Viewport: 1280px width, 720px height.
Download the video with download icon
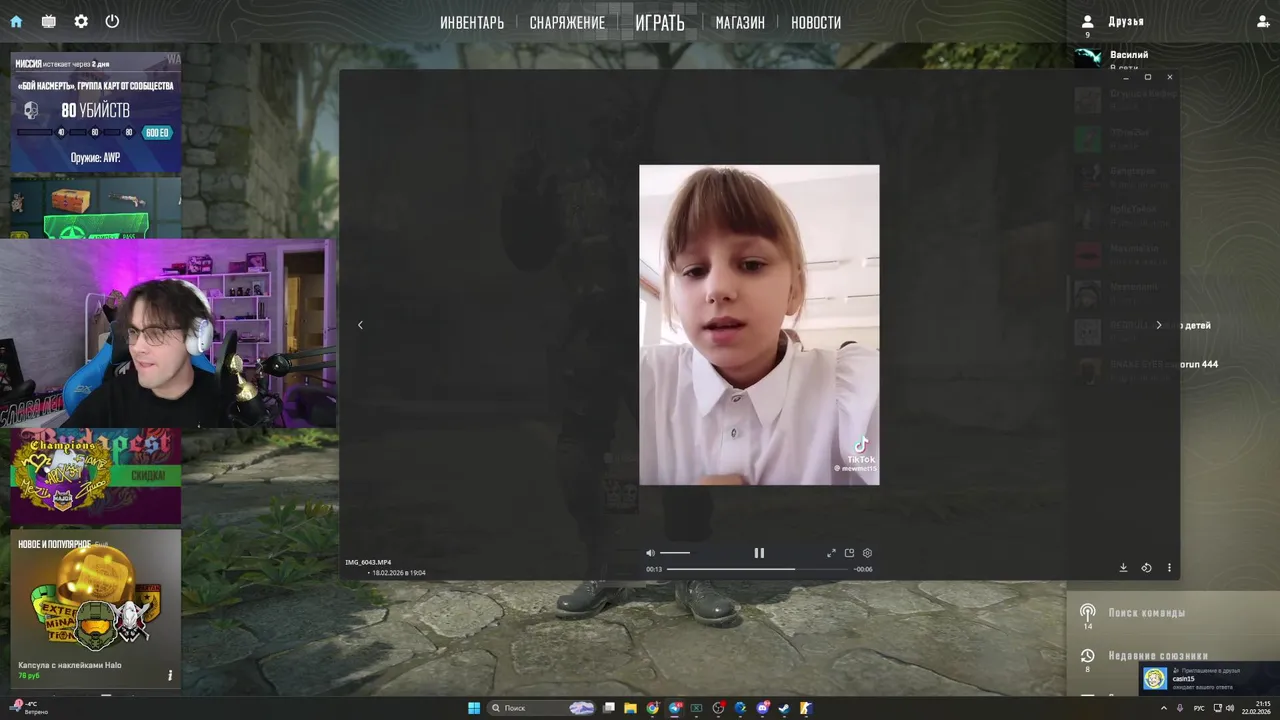pos(1123,568)
